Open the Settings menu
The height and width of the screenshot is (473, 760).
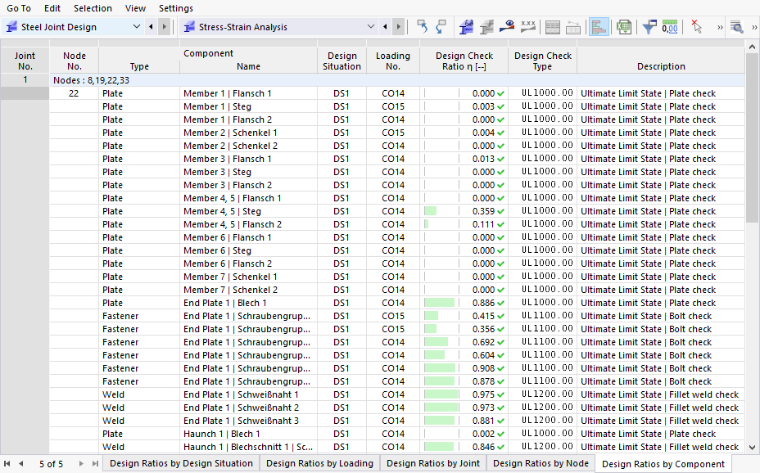tap(176, 8)
